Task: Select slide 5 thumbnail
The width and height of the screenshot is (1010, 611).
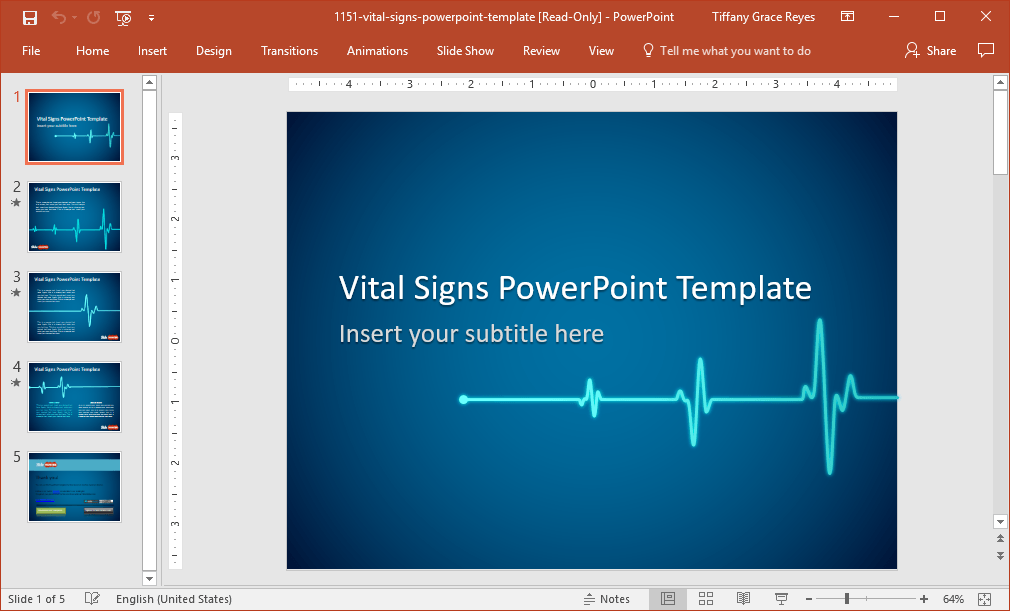Action: click(75, 487)
